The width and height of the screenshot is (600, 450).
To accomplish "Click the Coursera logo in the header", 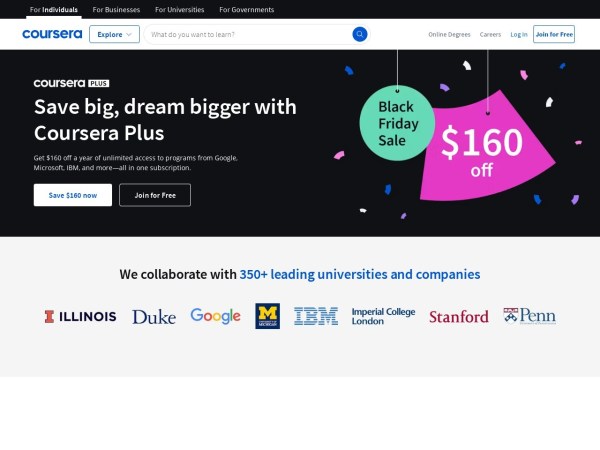I will point(52,34).
